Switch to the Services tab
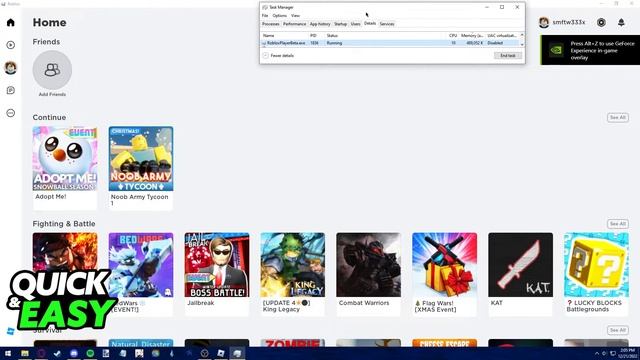The width and height of the screenshot is (640, 360). point(387,24)
